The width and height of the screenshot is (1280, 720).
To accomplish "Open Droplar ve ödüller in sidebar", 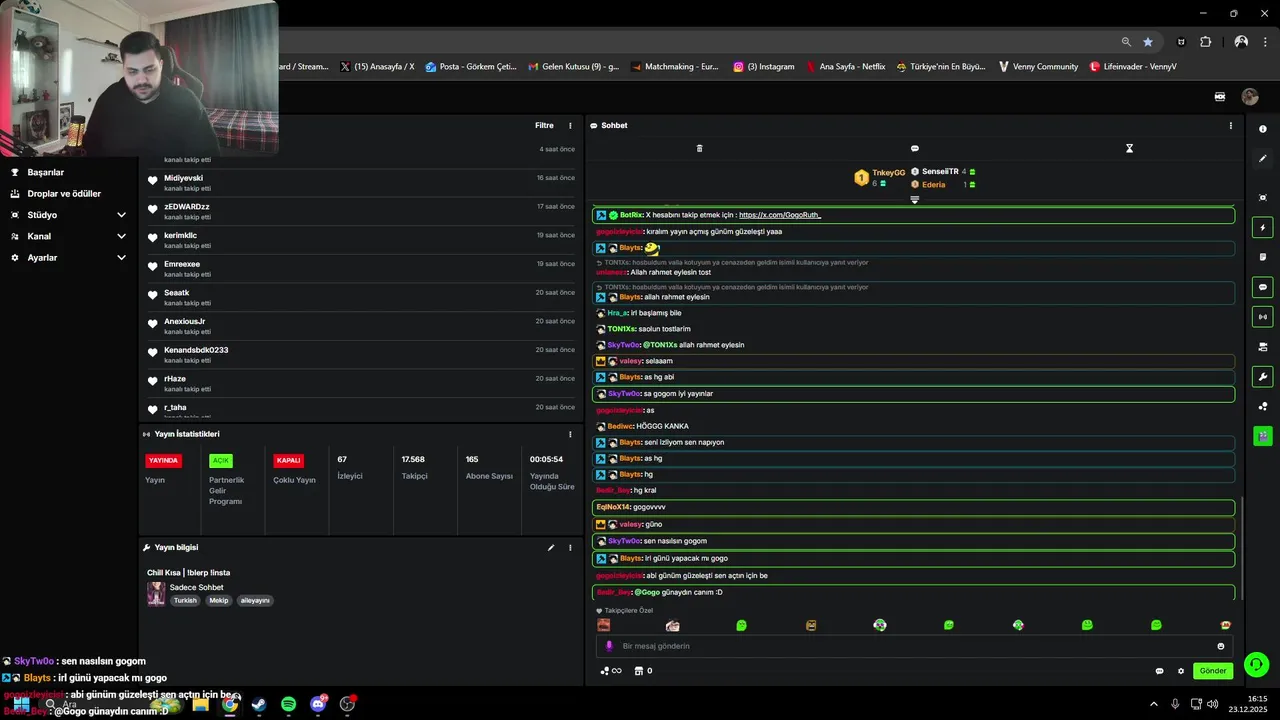I will click(x=64, y=194).
